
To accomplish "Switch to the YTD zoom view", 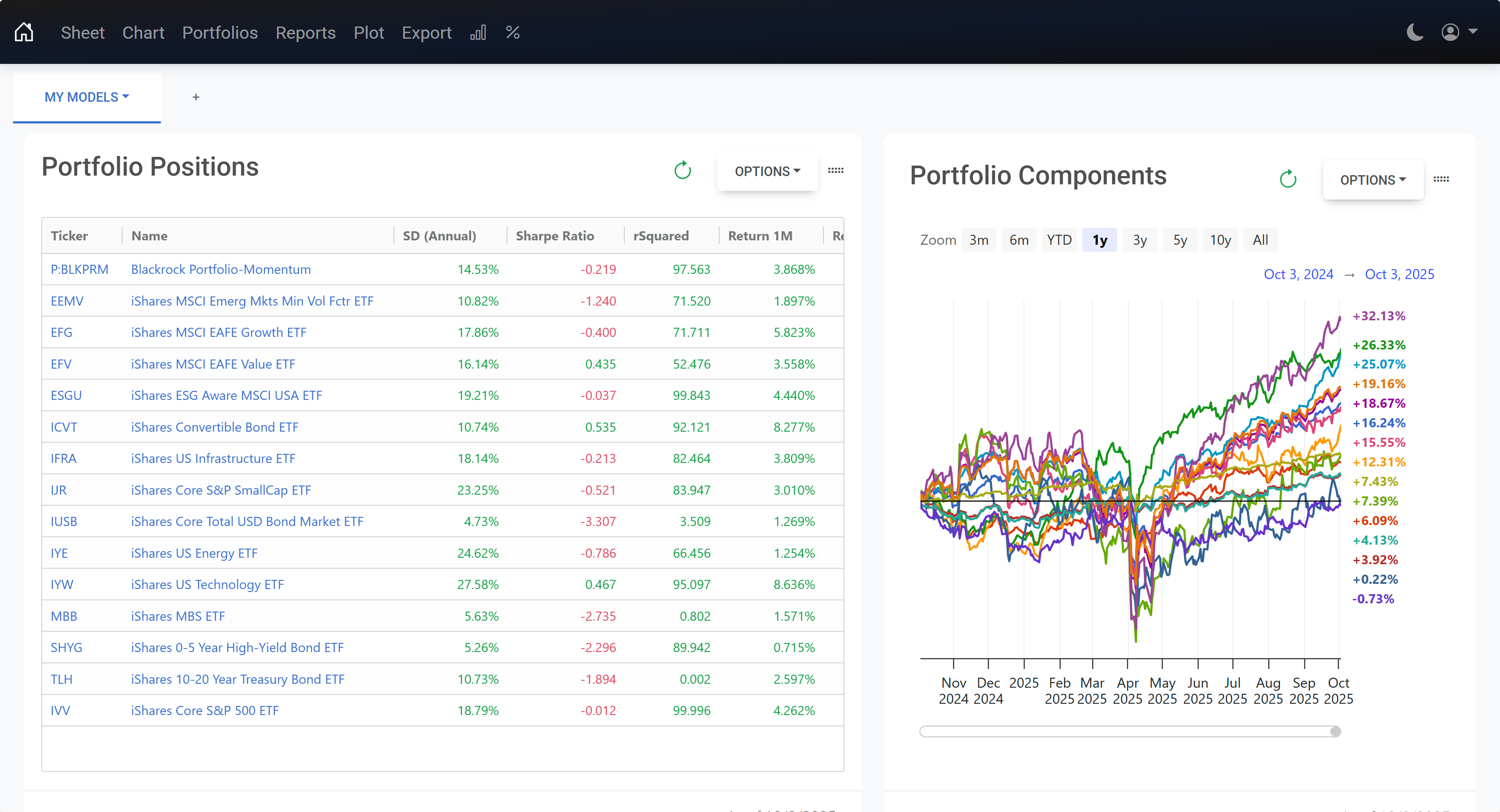I will pyautogui.click(x=1059, y=239).
